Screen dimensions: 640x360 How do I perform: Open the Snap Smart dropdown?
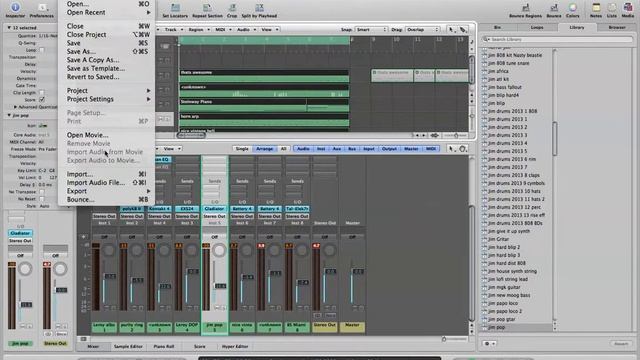point(371,29)
